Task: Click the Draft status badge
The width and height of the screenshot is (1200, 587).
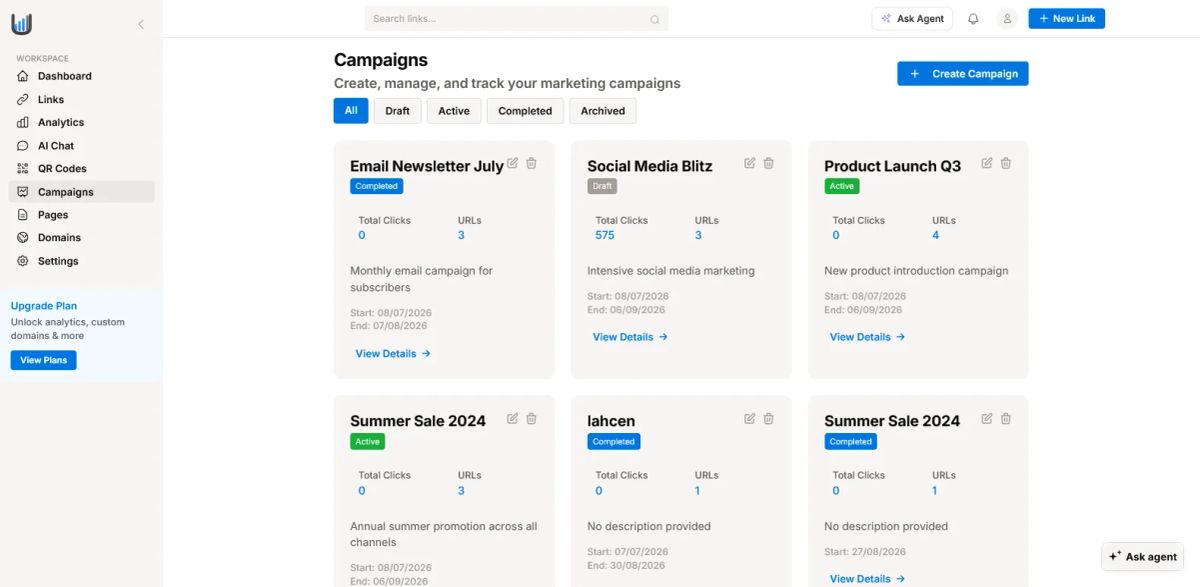Action: coord(602,186)
